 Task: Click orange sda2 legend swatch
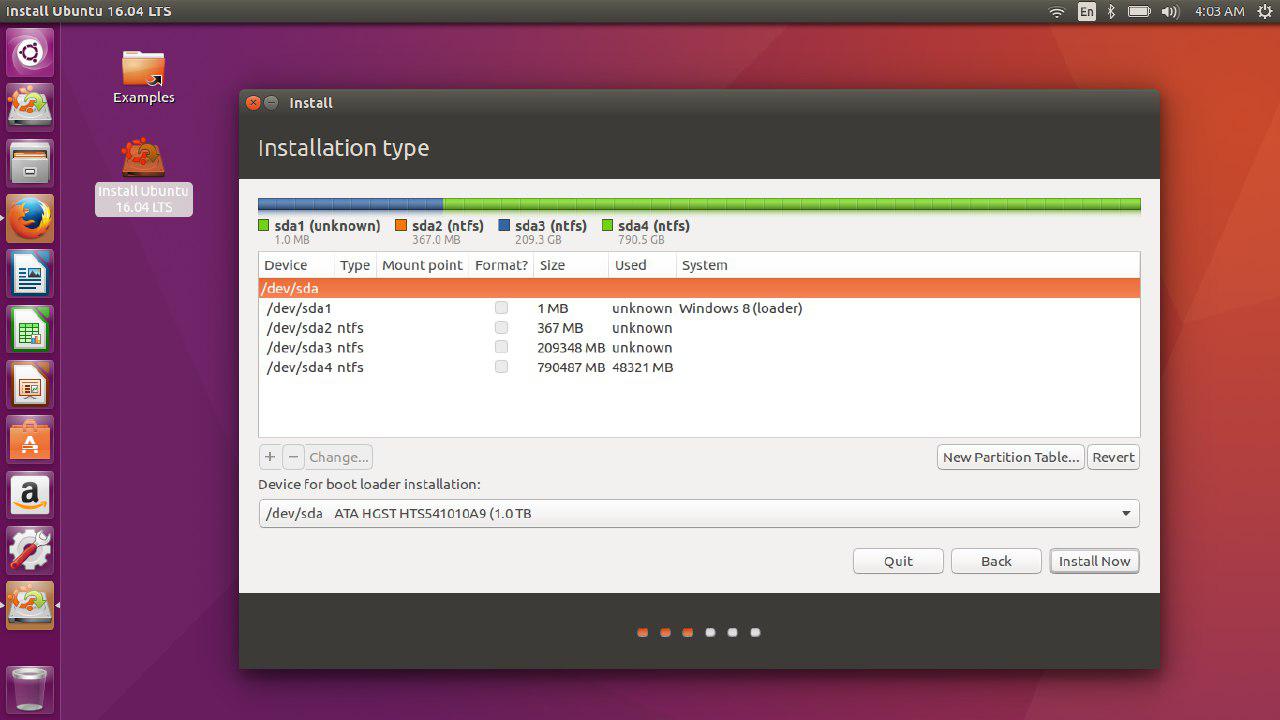pyautogui.click(x=401, y=226)
